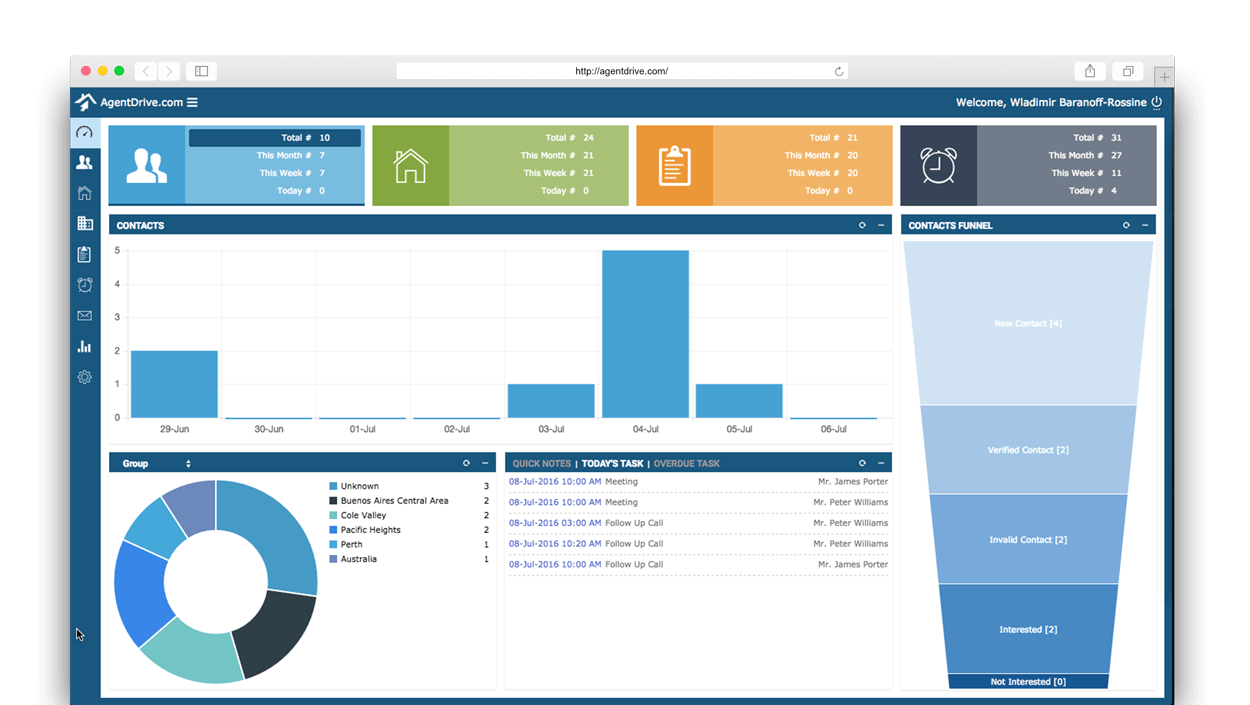Viewport: 1250px width, 705px height.
Task: Open the AgentDrive.com hamburger menu
Action: point(194,101)
